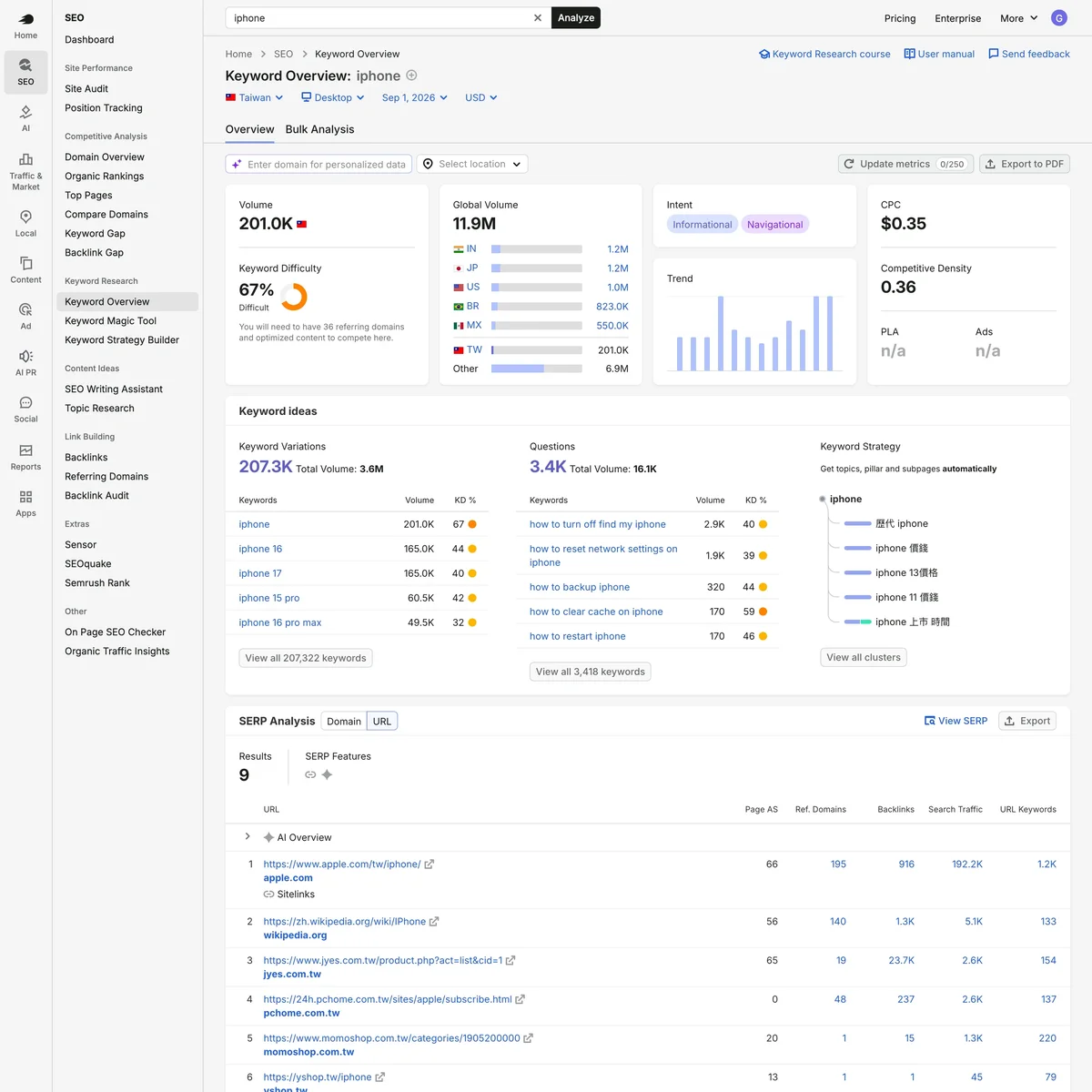
Task: Open user account avatar G
Action: click(x=1059, y=18)
